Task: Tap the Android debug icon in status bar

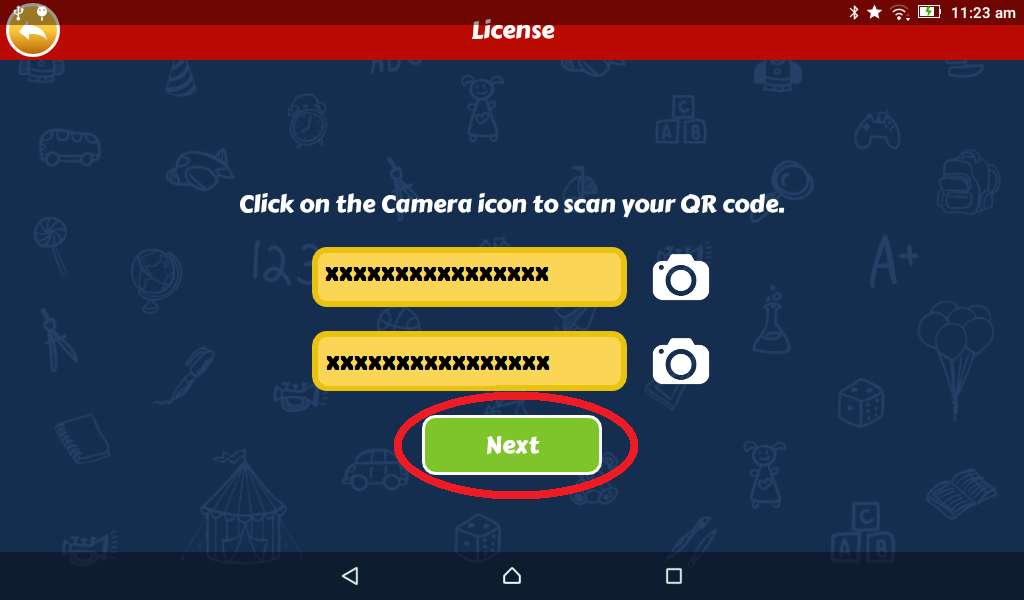Action: point(42,11)
